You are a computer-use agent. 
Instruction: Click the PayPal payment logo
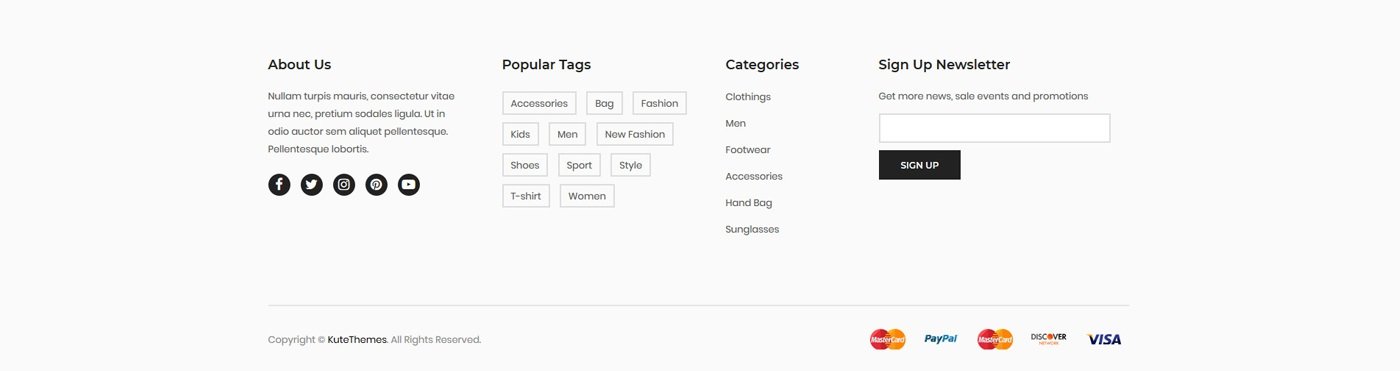tap(940, 339)
